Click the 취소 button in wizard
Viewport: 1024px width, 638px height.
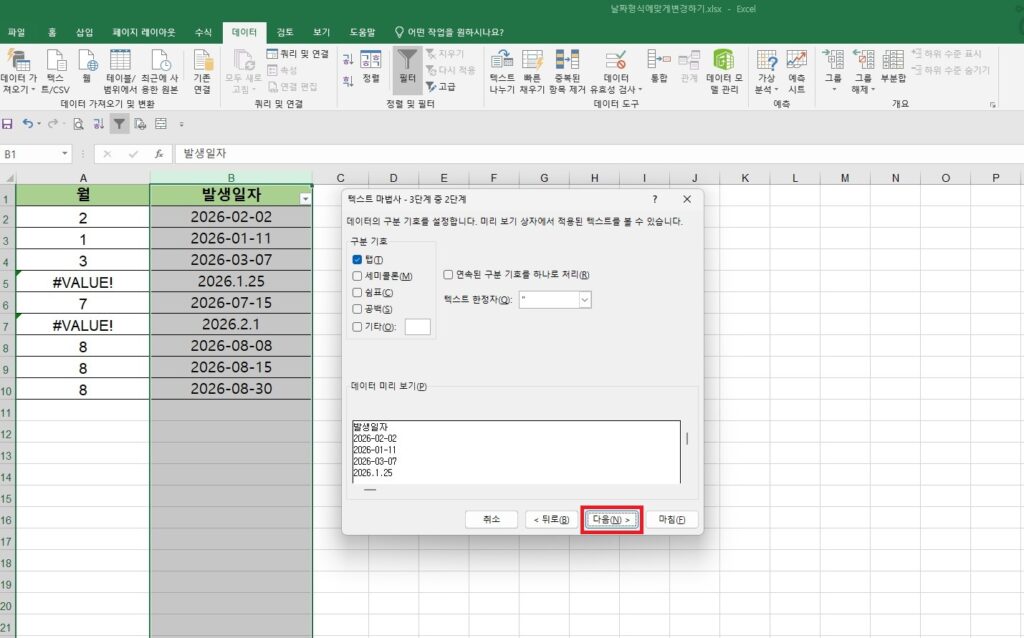491,519
